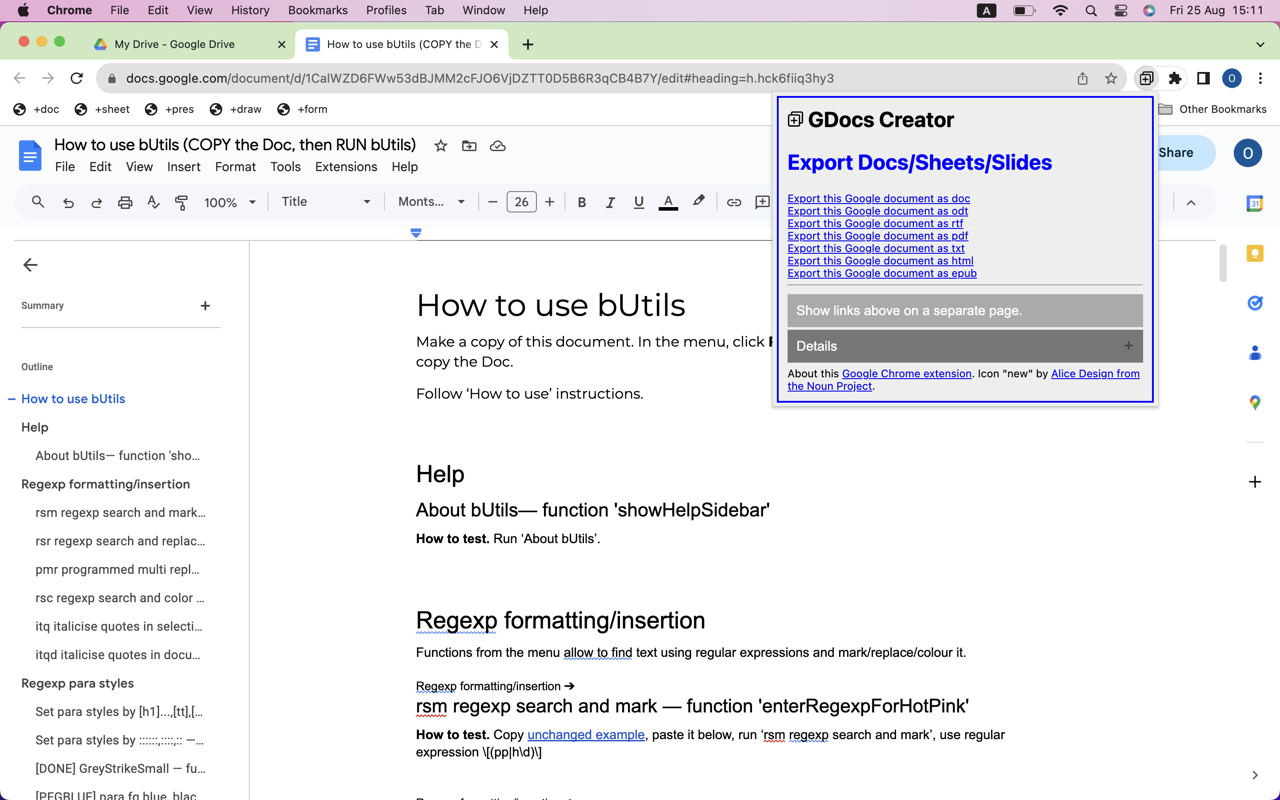Open Google Calendar in the side panel

tap(1255, 203)
